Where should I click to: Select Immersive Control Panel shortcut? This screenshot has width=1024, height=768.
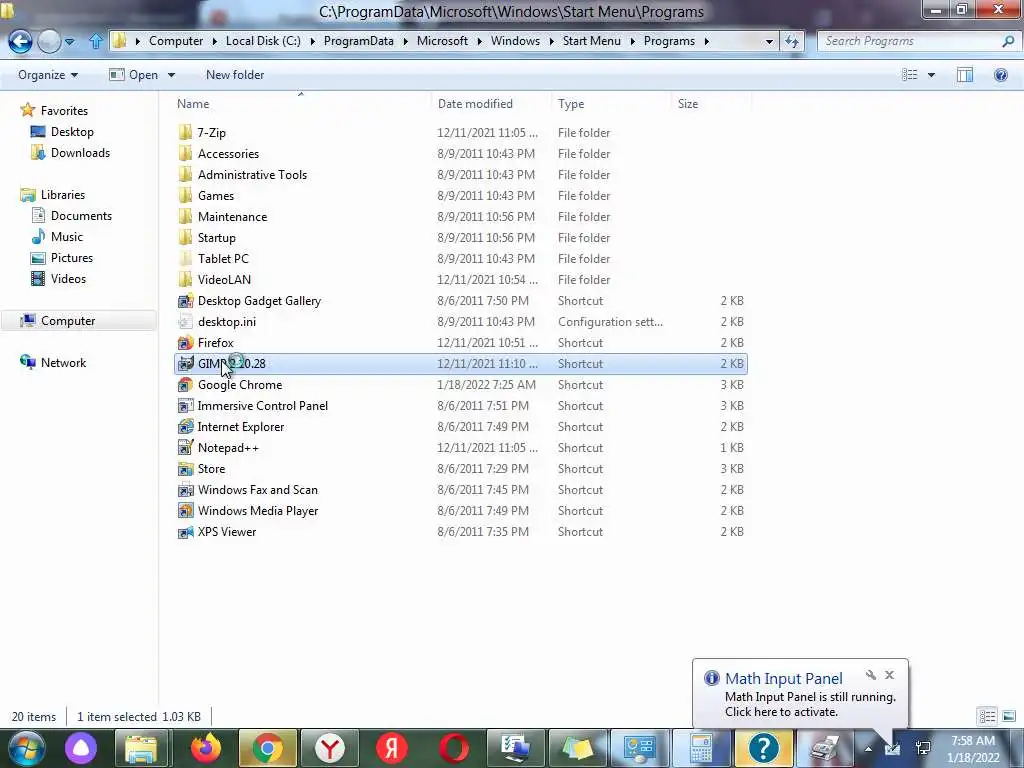[x=263, y=406]
